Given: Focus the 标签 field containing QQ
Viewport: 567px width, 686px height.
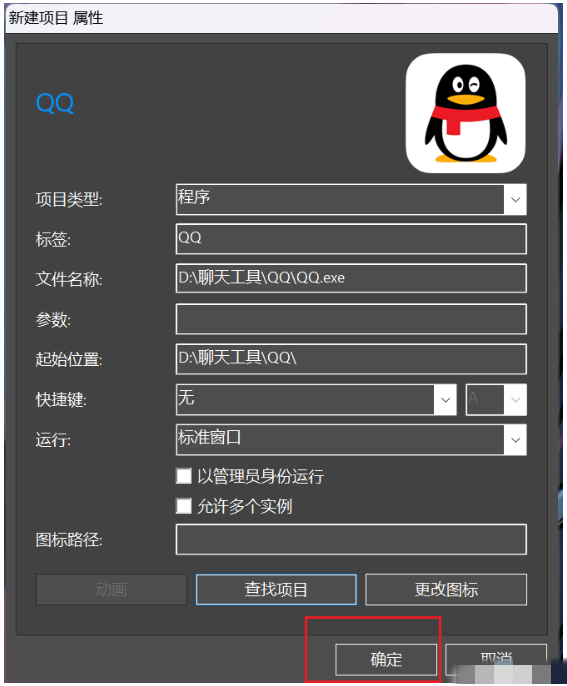Looking at the screenshot, I should pyautogui.click(x=351, y=239).
